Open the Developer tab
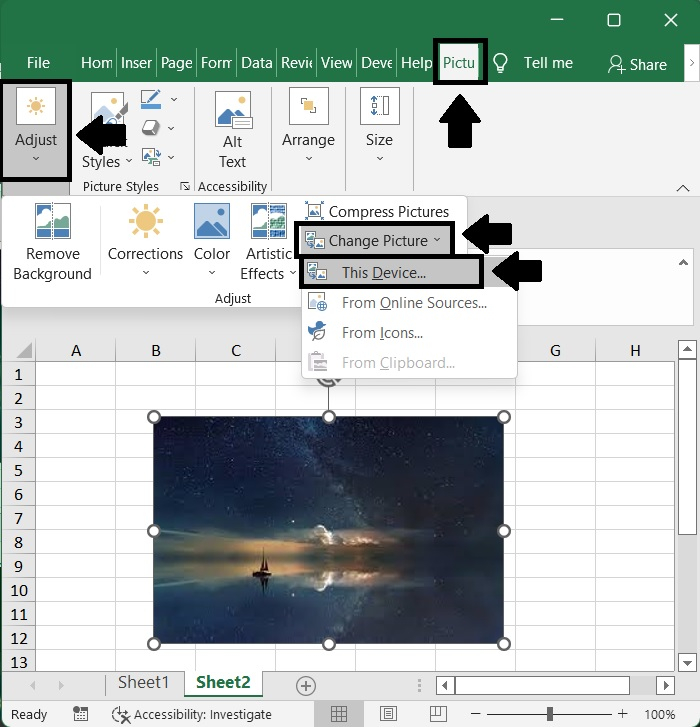 pos(376,63)
